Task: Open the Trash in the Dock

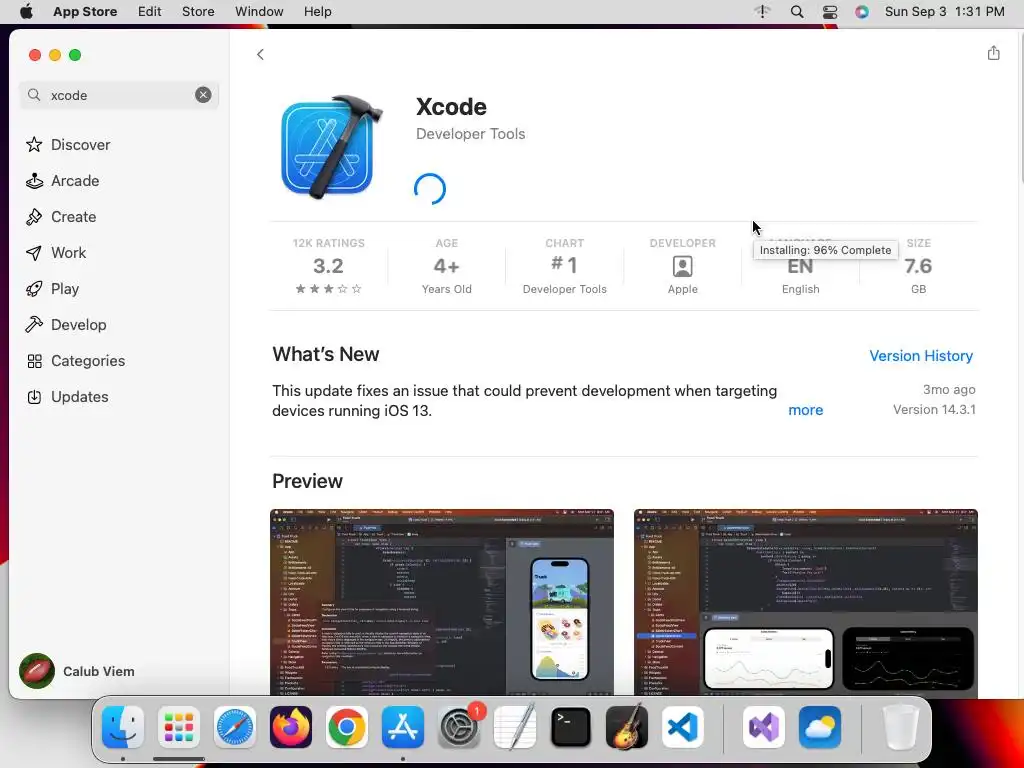Action: pos(901,727)
